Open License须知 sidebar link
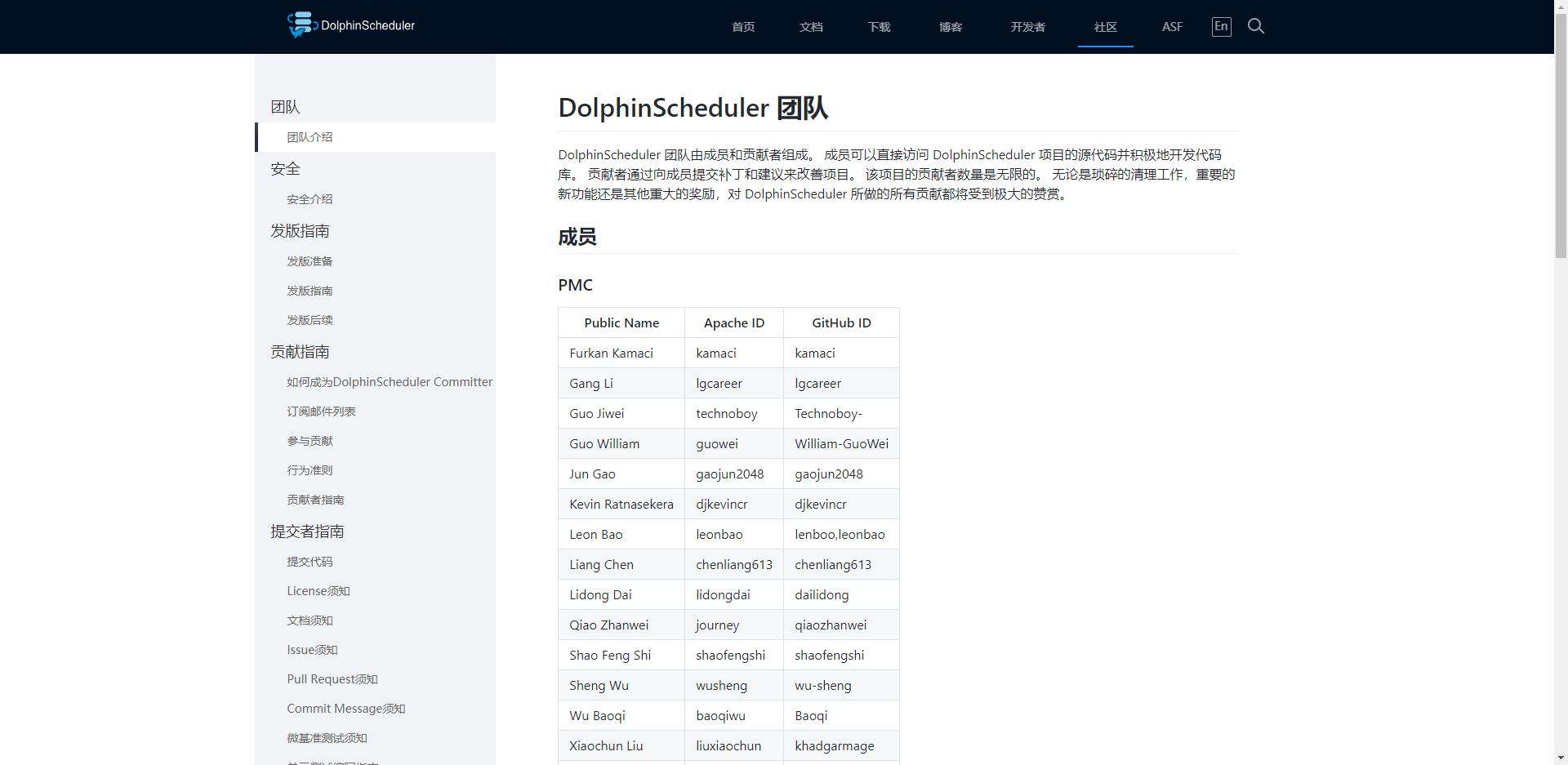The image size is (1568, 765). (x=318, y=591)
